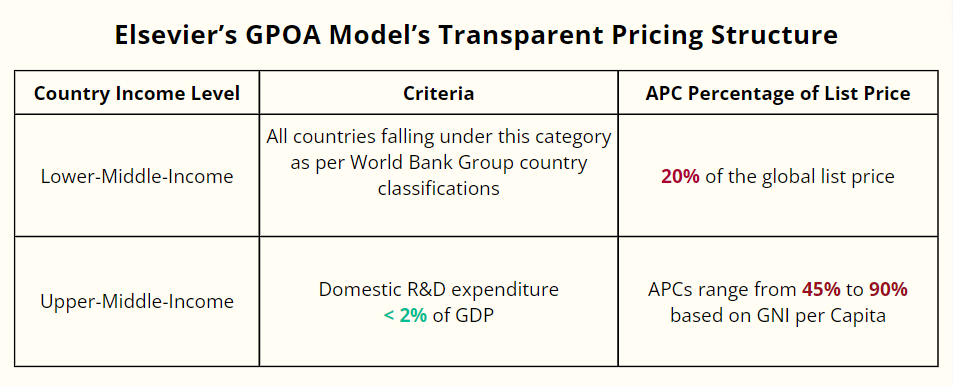The height and width of the screenshot is (386, 953).
Task: Click the word 'Elsevier's' in the title
Action: click(x=174, y=35)
